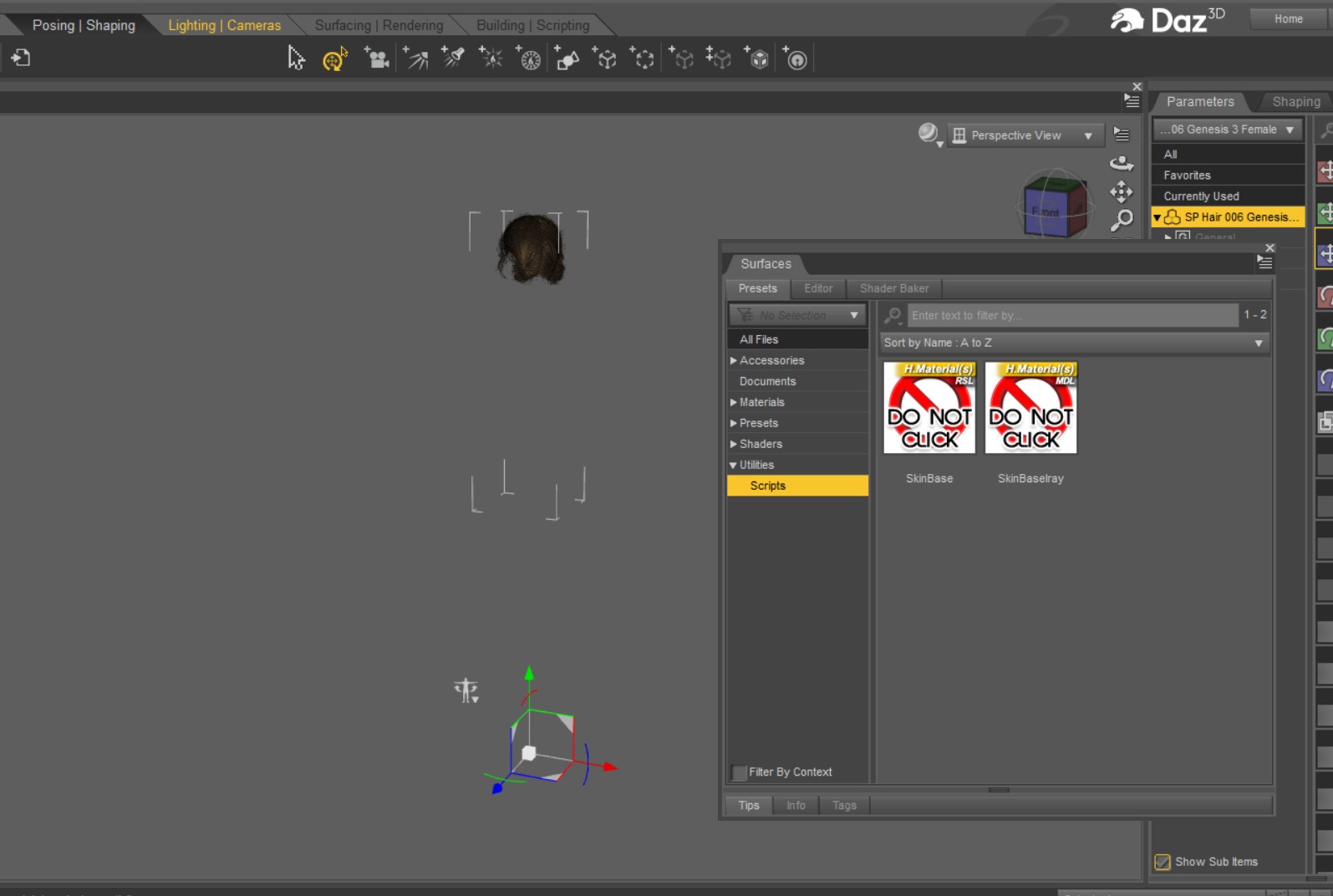Close the Surfaces floating pane

(1270, 247)
